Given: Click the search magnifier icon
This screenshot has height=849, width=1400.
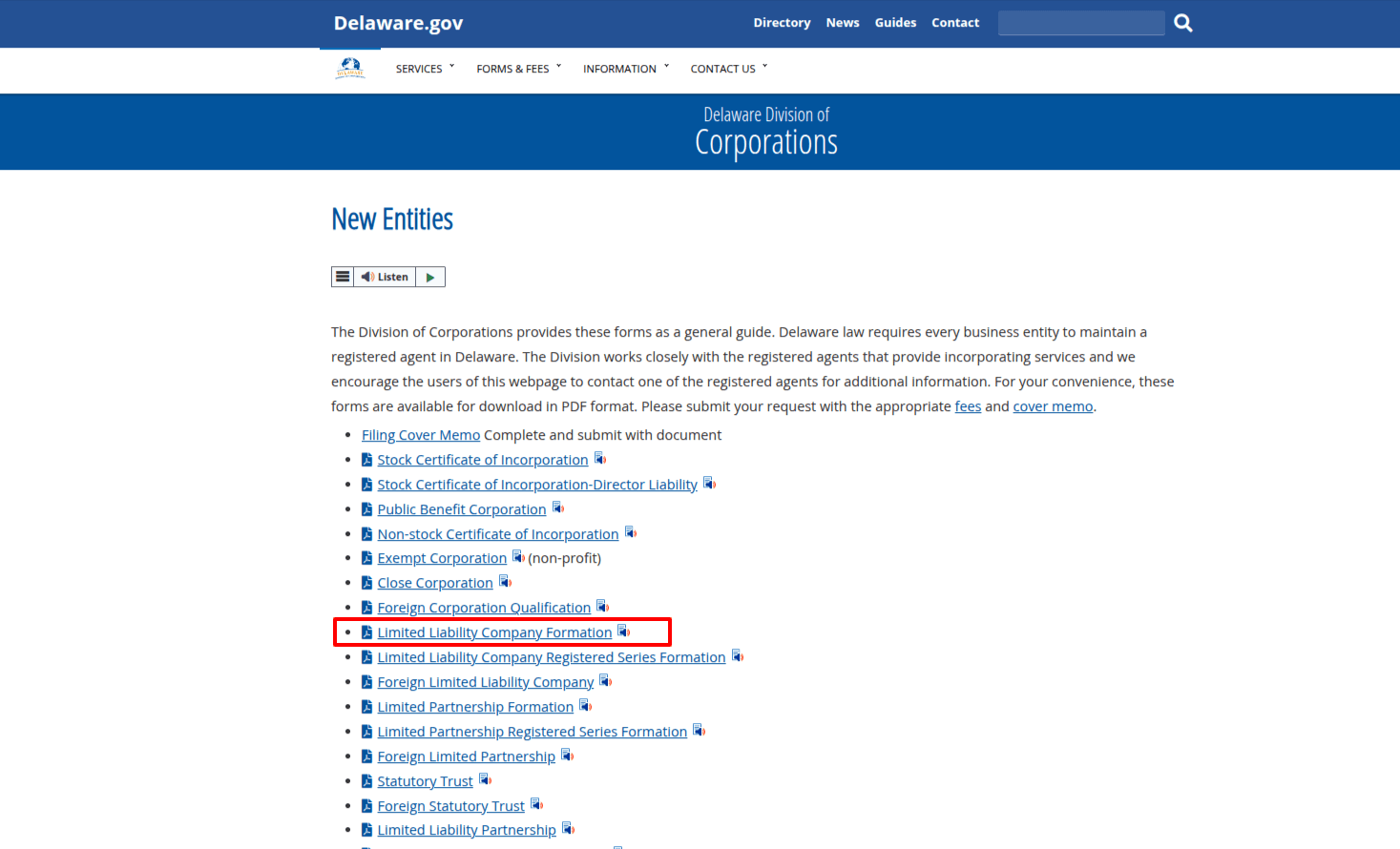Looking at the screenshot, I should 1183,23.
